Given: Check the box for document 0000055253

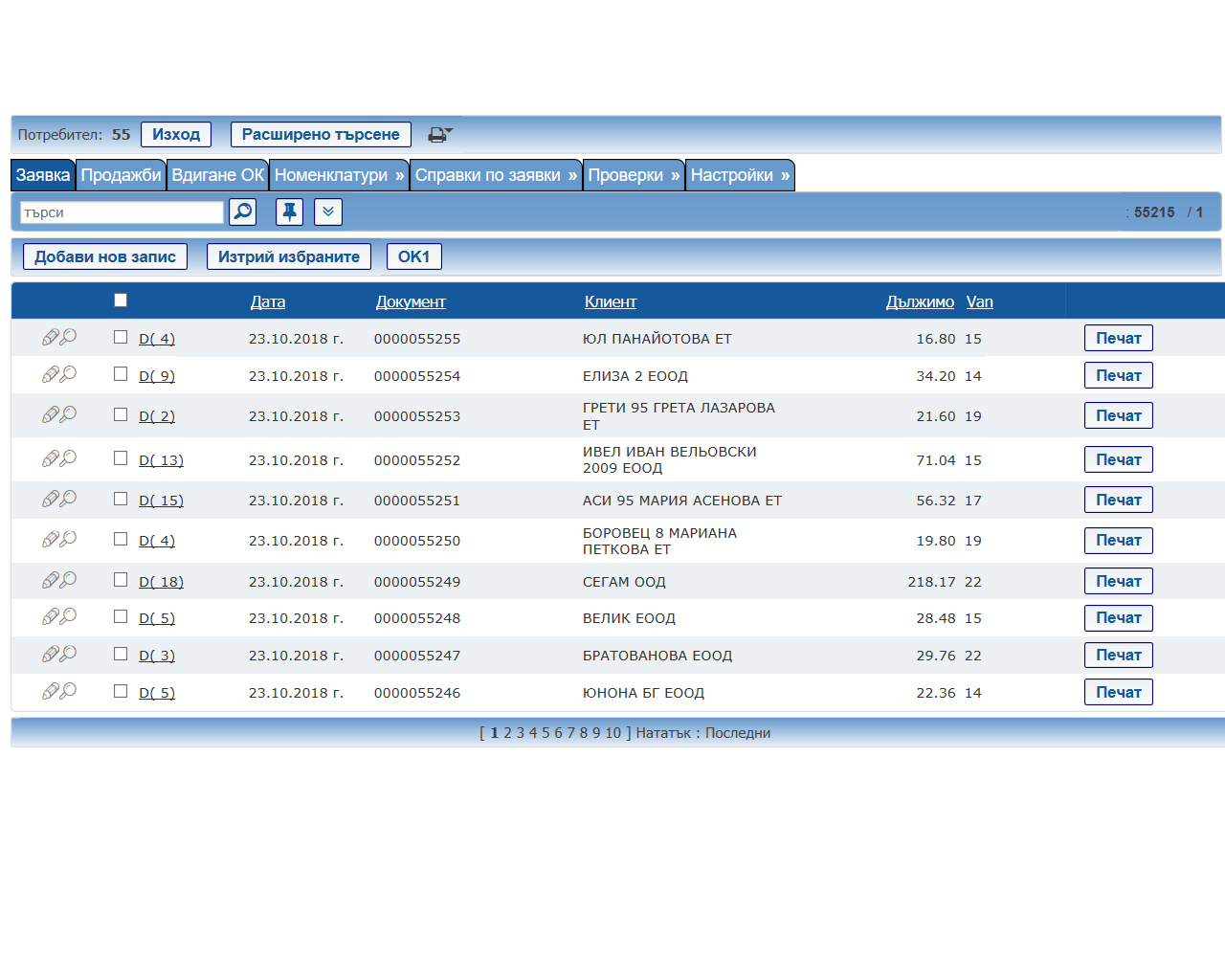Looking at the screenshot, I should tap(121, 414).
